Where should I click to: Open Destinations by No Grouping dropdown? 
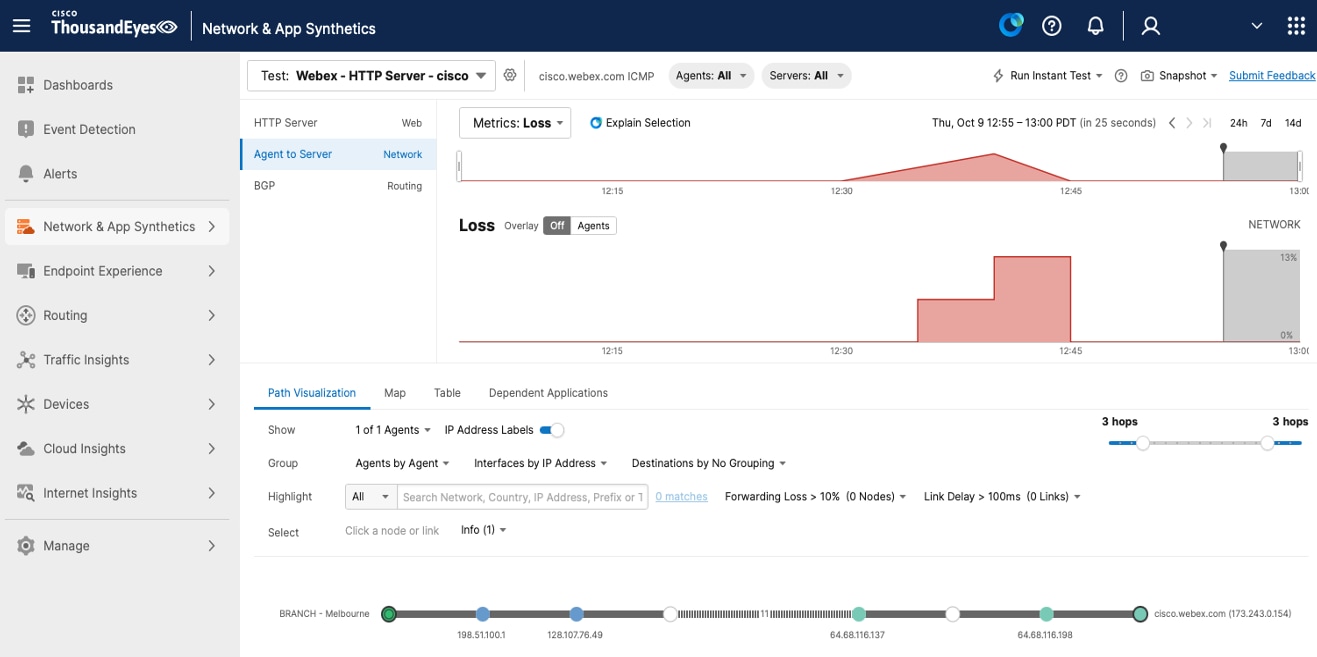[708, 463]
